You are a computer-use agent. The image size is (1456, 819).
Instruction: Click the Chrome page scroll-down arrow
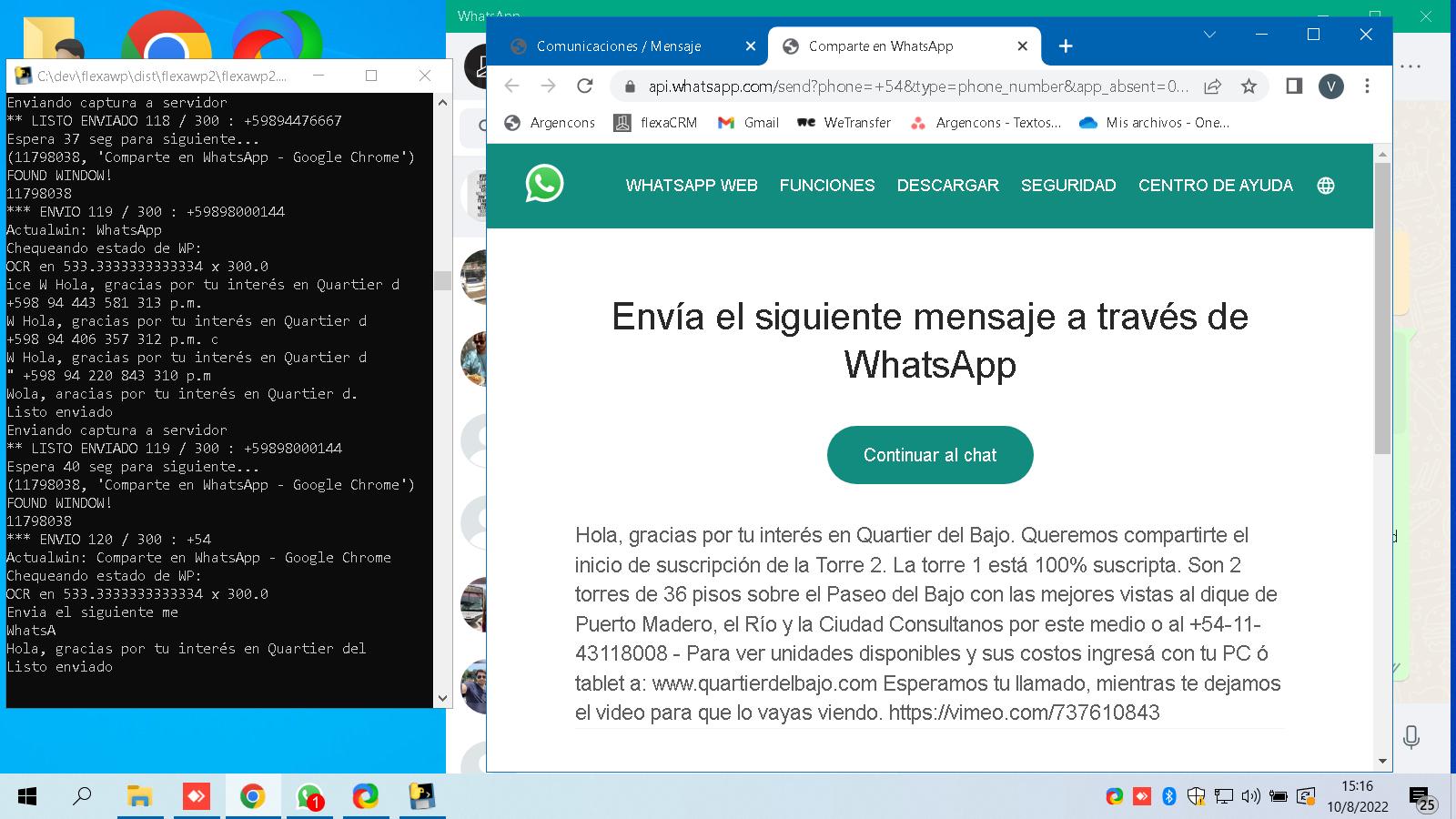click(1382, 761)
